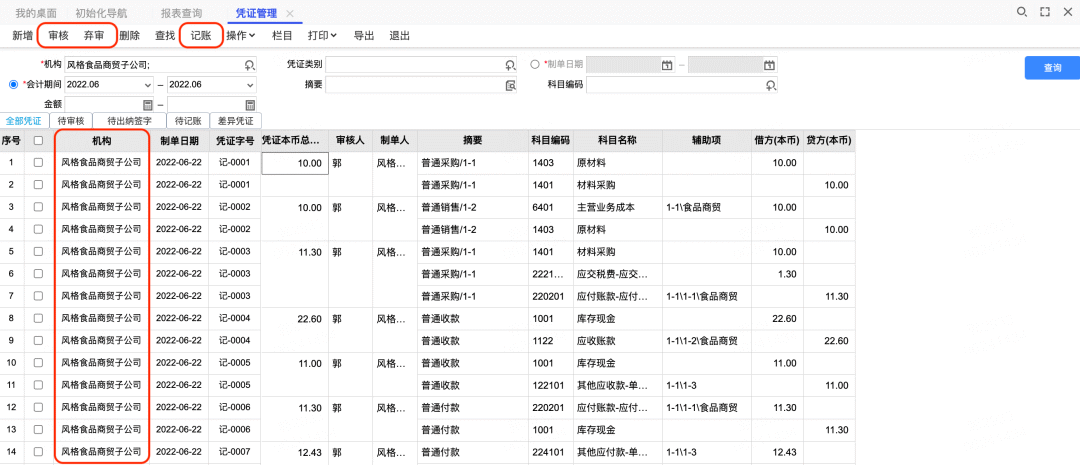
Task: Open lookup icon in 科目编码 field
Action: tap(771, 85)
